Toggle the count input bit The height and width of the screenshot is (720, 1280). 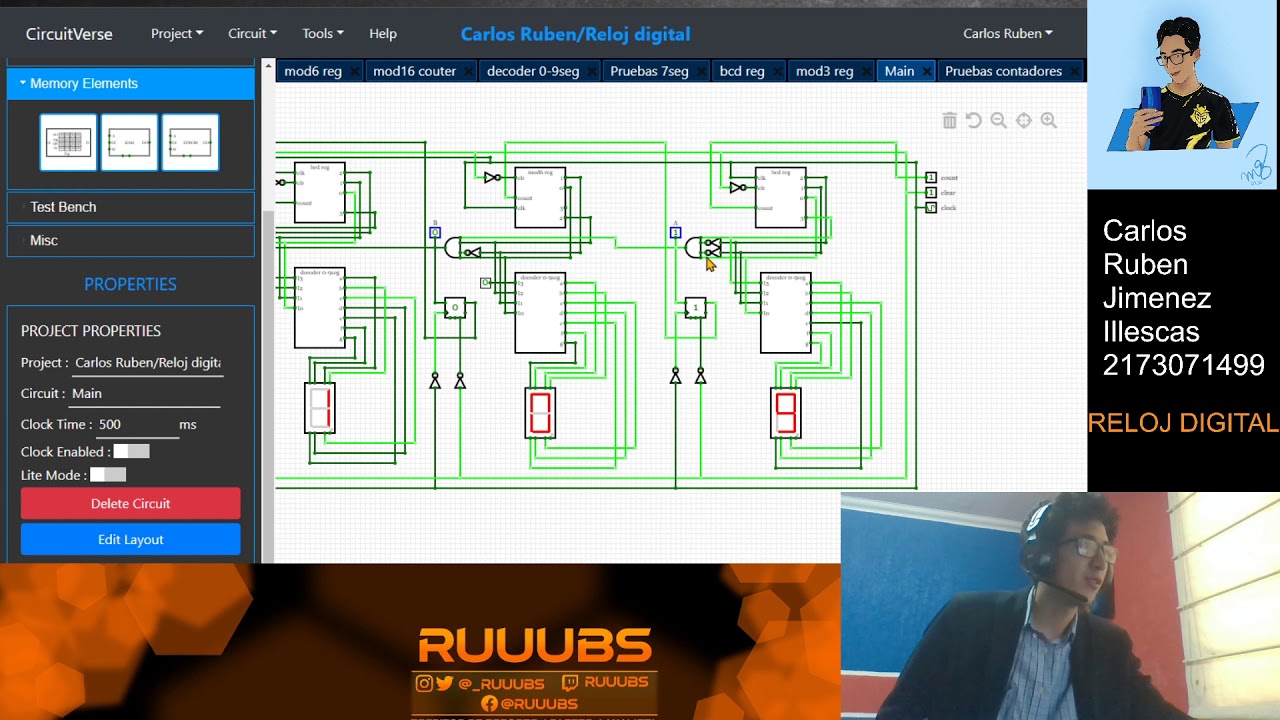931,178
